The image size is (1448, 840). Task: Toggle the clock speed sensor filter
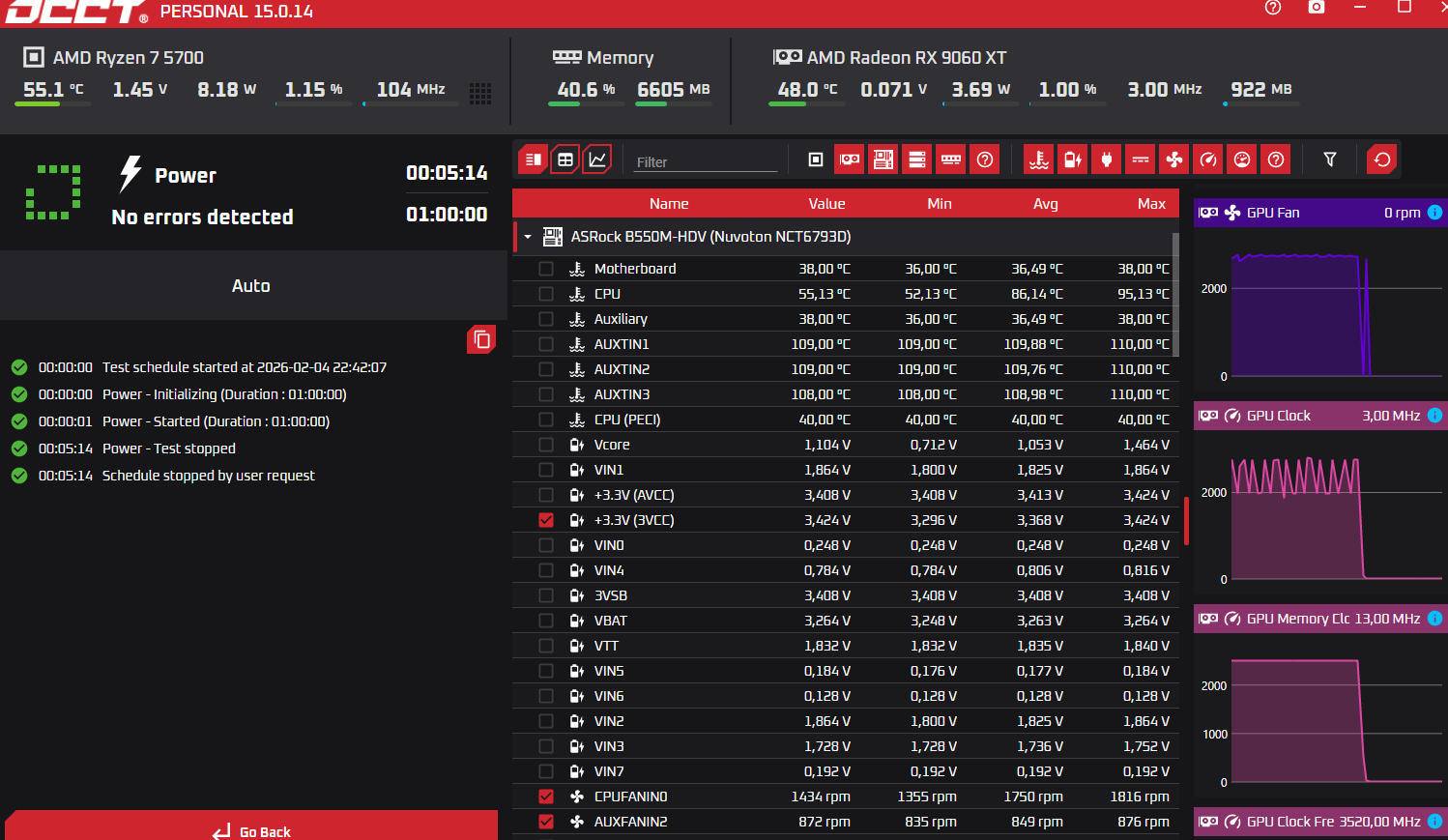point(1208,159)
